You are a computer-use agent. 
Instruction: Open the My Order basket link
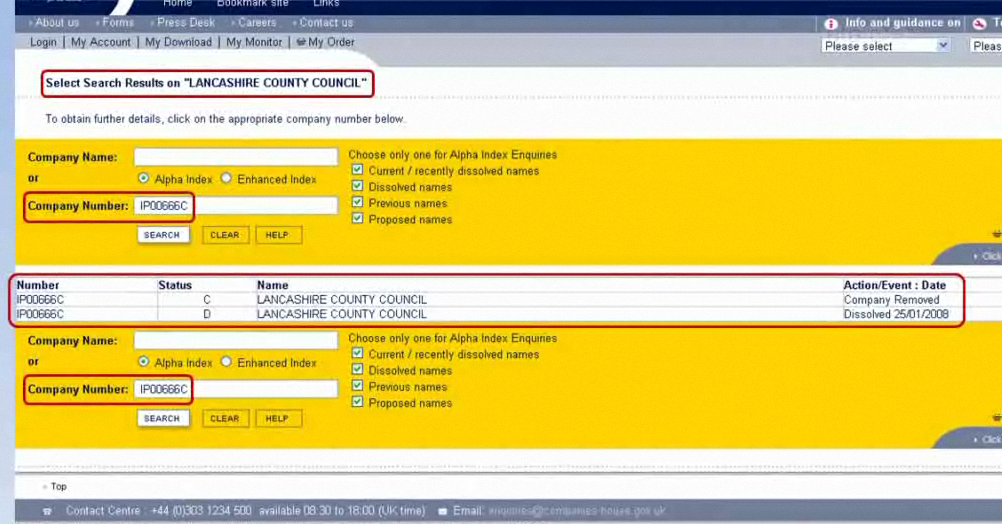[325, 42]
